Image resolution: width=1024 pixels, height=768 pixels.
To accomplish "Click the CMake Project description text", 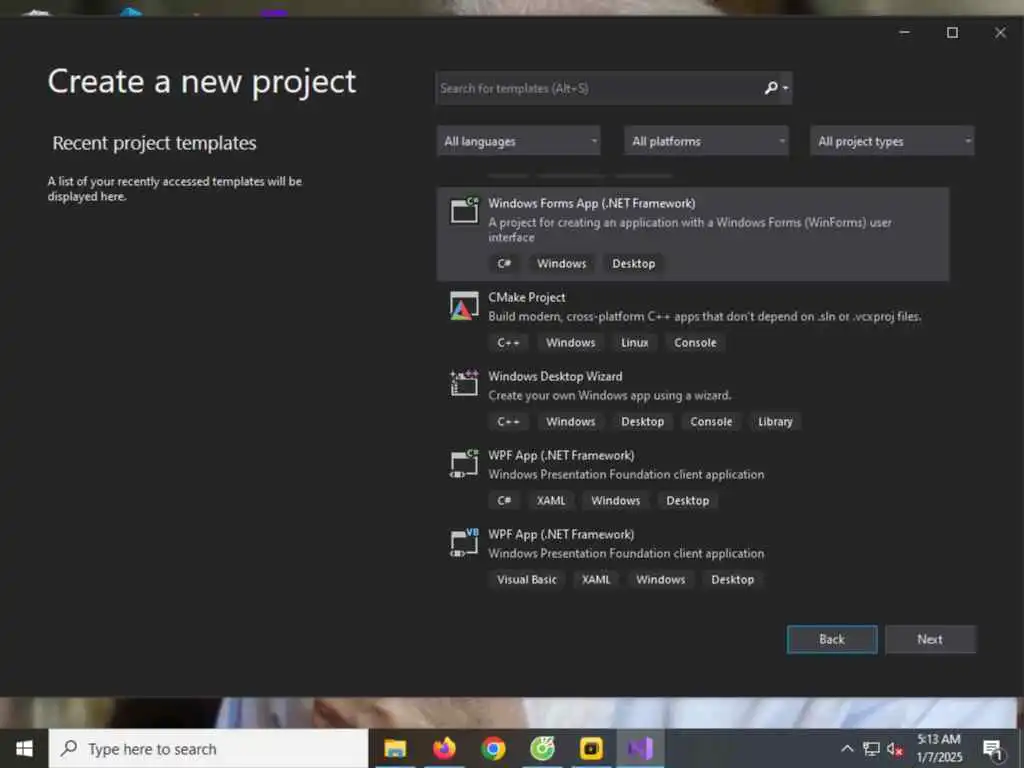I will [x=705, y=316].
